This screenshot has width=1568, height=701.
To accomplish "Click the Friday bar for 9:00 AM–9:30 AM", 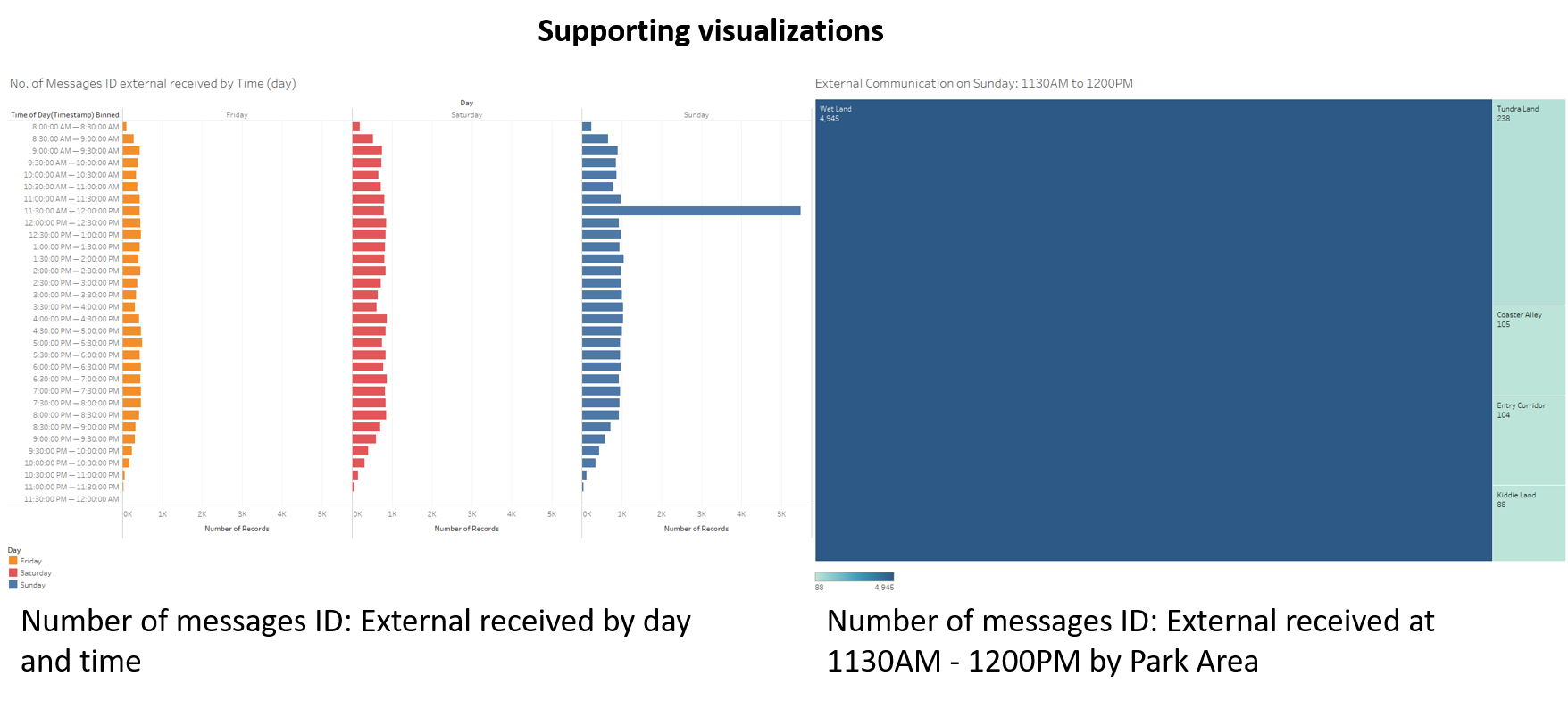I will 131,151.
